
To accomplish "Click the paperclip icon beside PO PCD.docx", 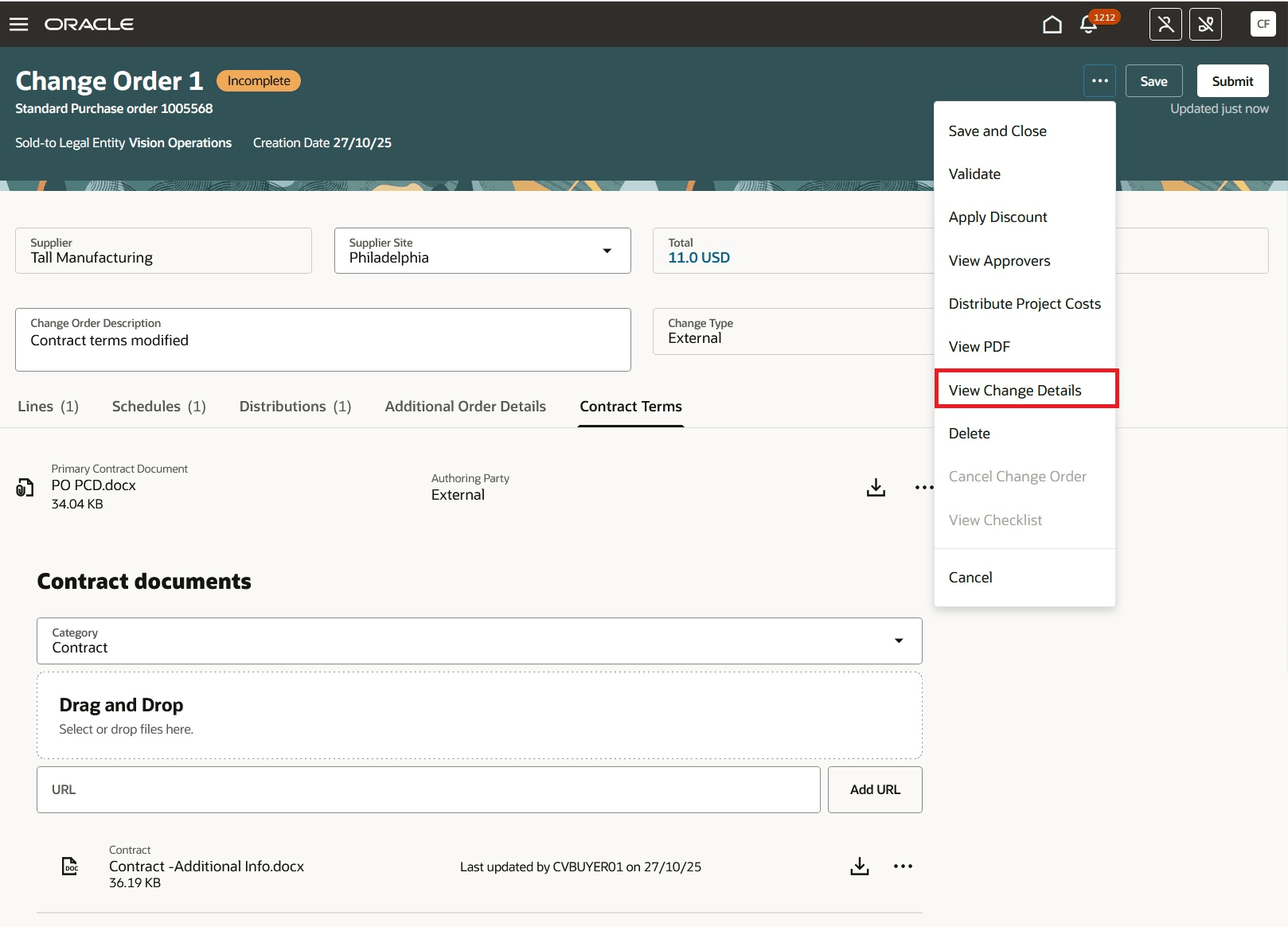I will coord(24,487).
